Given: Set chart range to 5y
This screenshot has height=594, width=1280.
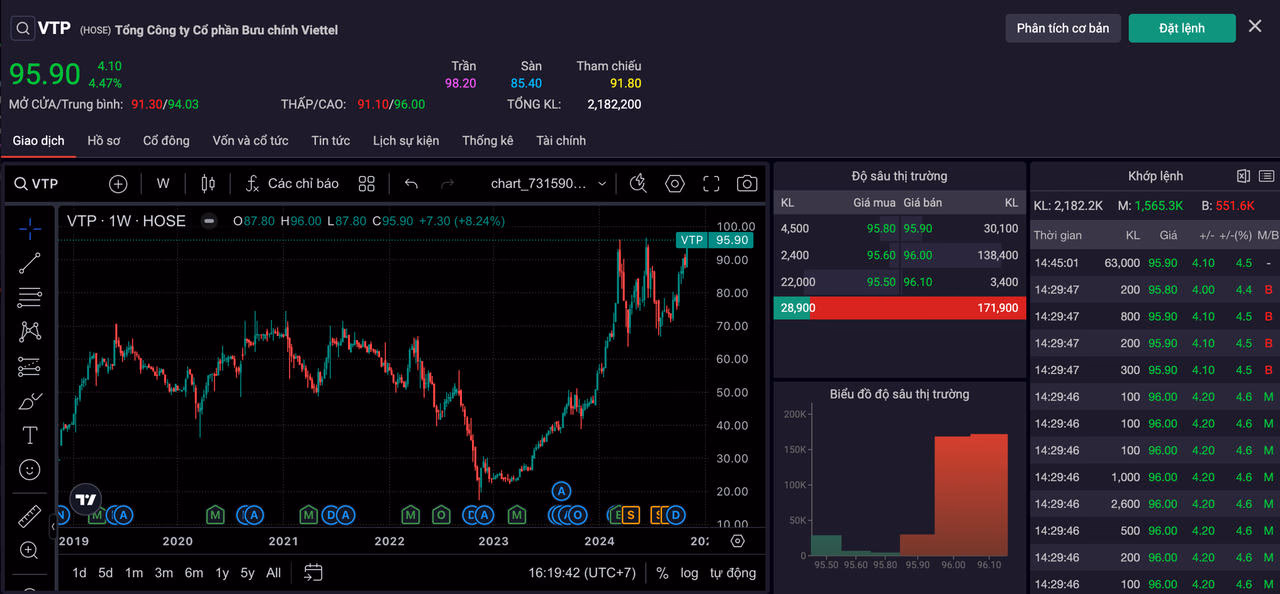Looking at the screenshot, I should tap(246, 573).
